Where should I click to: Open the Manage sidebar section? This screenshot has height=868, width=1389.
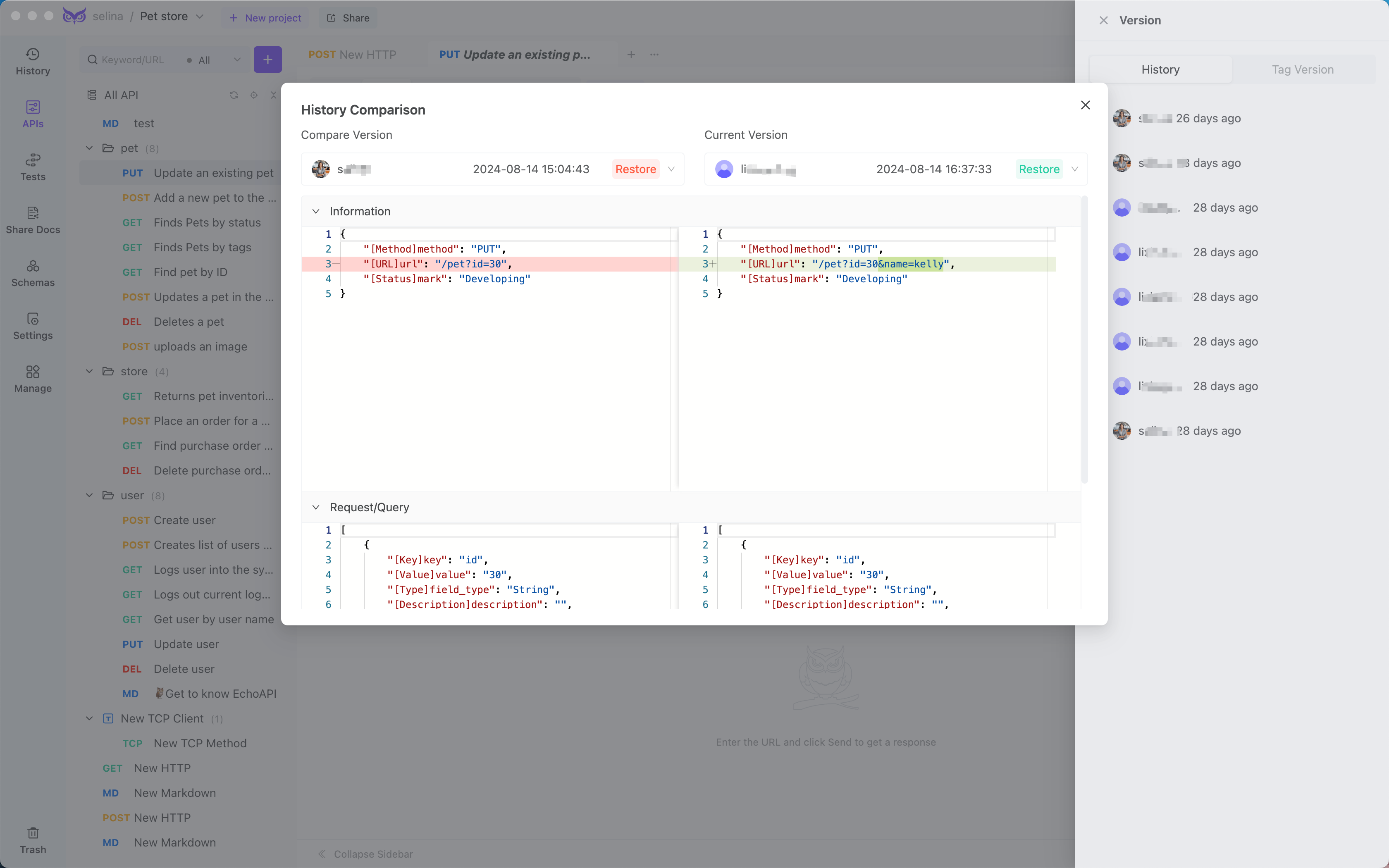33,379
